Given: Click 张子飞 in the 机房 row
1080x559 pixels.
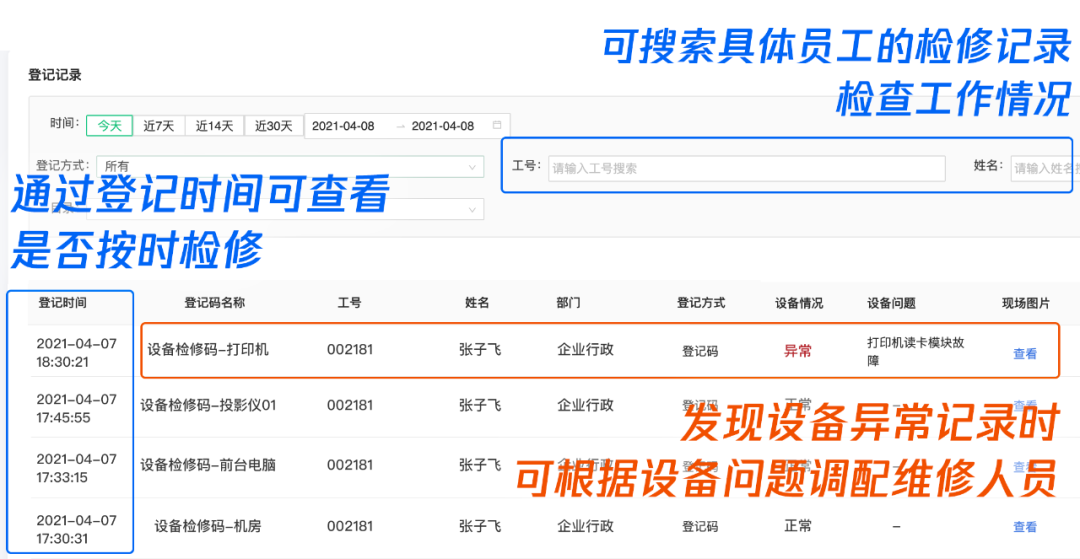Looking at the screenshot, I should pyautogui.click(x=480, y=527).
